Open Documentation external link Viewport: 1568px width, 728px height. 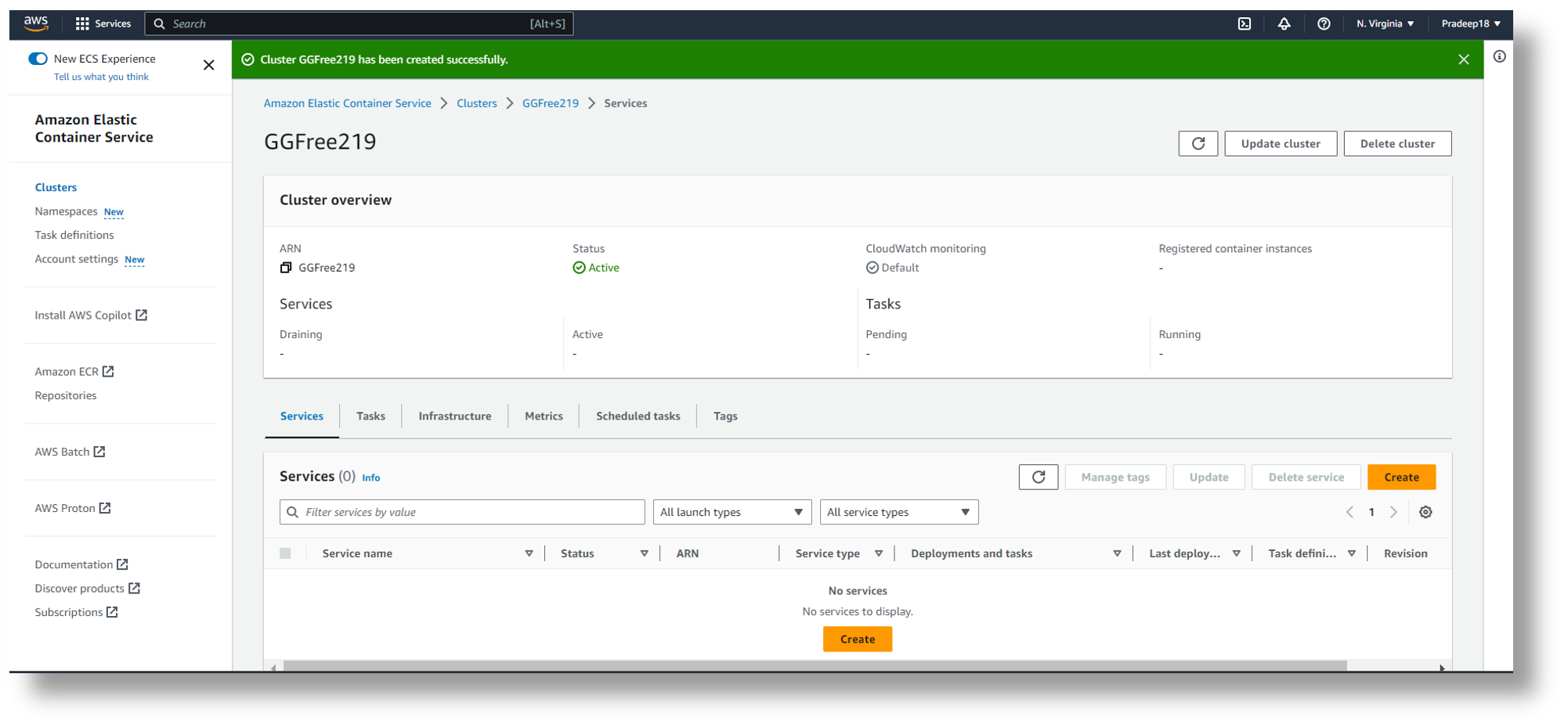tap(81, 564)
